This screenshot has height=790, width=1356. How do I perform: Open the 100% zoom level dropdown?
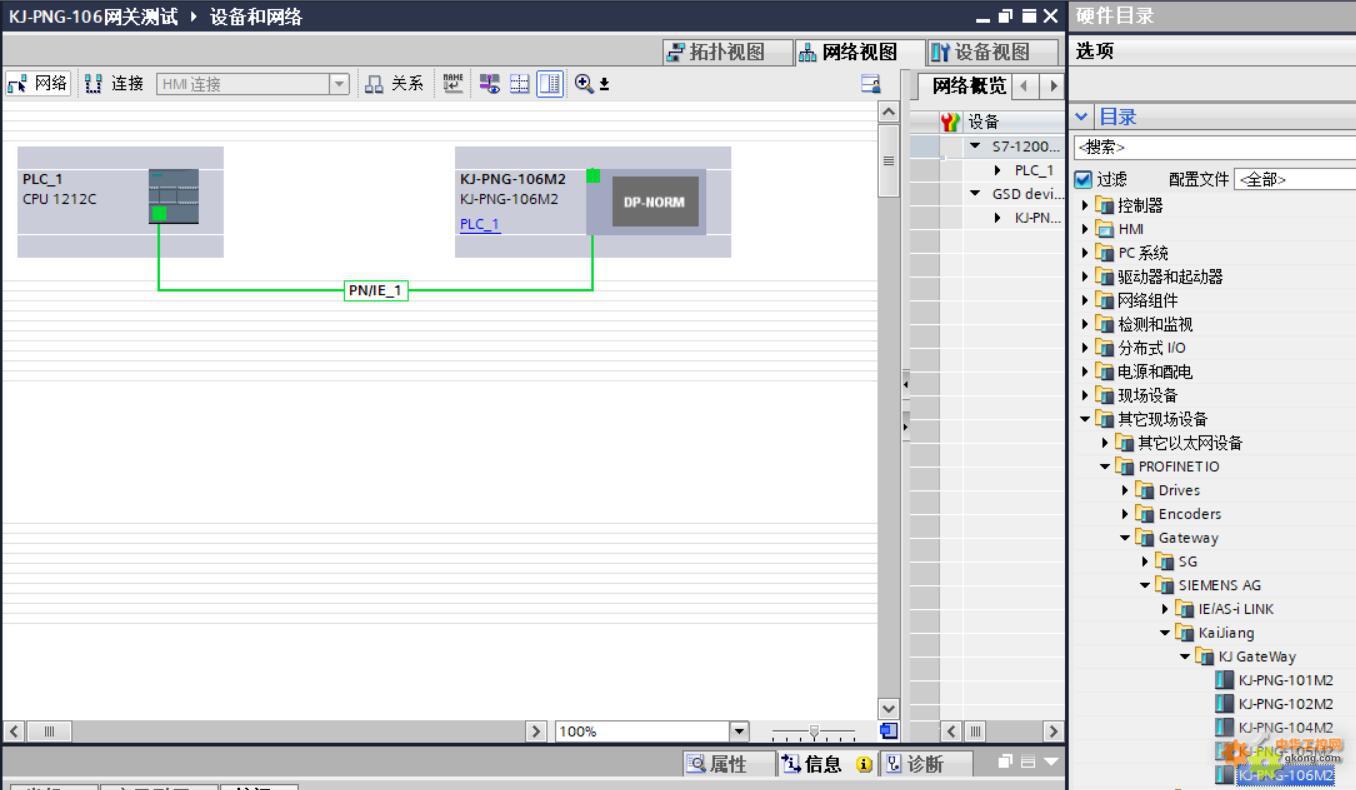click(740, 732)
